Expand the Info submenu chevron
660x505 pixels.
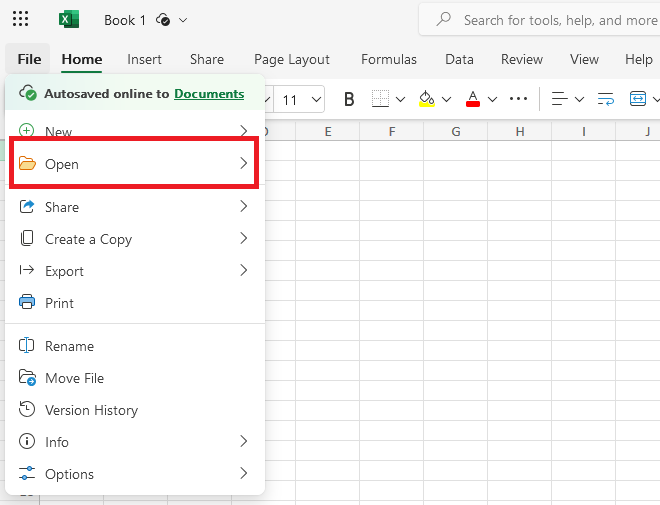click(x=243, y=441)
